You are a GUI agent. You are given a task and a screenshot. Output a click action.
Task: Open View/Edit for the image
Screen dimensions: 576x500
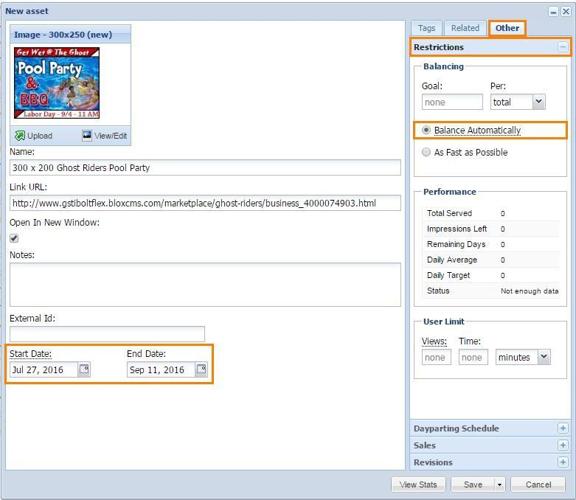pos(105,136)
